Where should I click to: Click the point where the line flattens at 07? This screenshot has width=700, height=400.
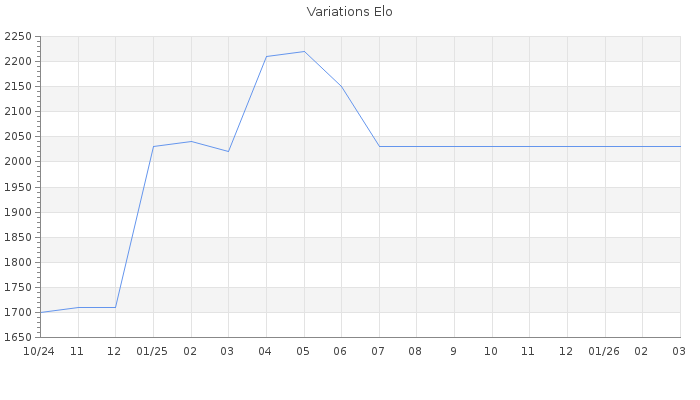379,147
